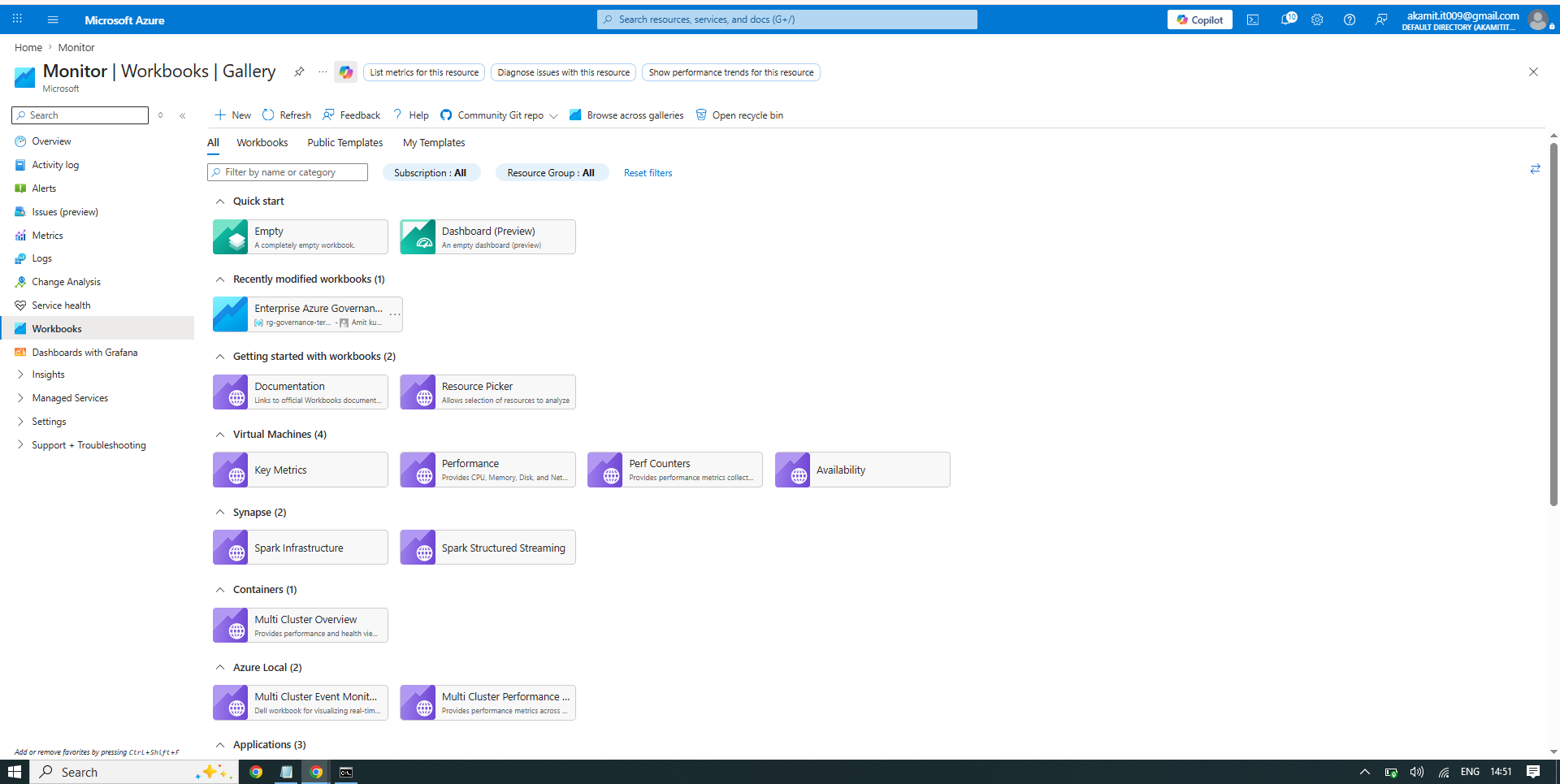This screenshot has height=784, width=1560.
Task: Open recycle bin
Action: (x=739, y=115)
